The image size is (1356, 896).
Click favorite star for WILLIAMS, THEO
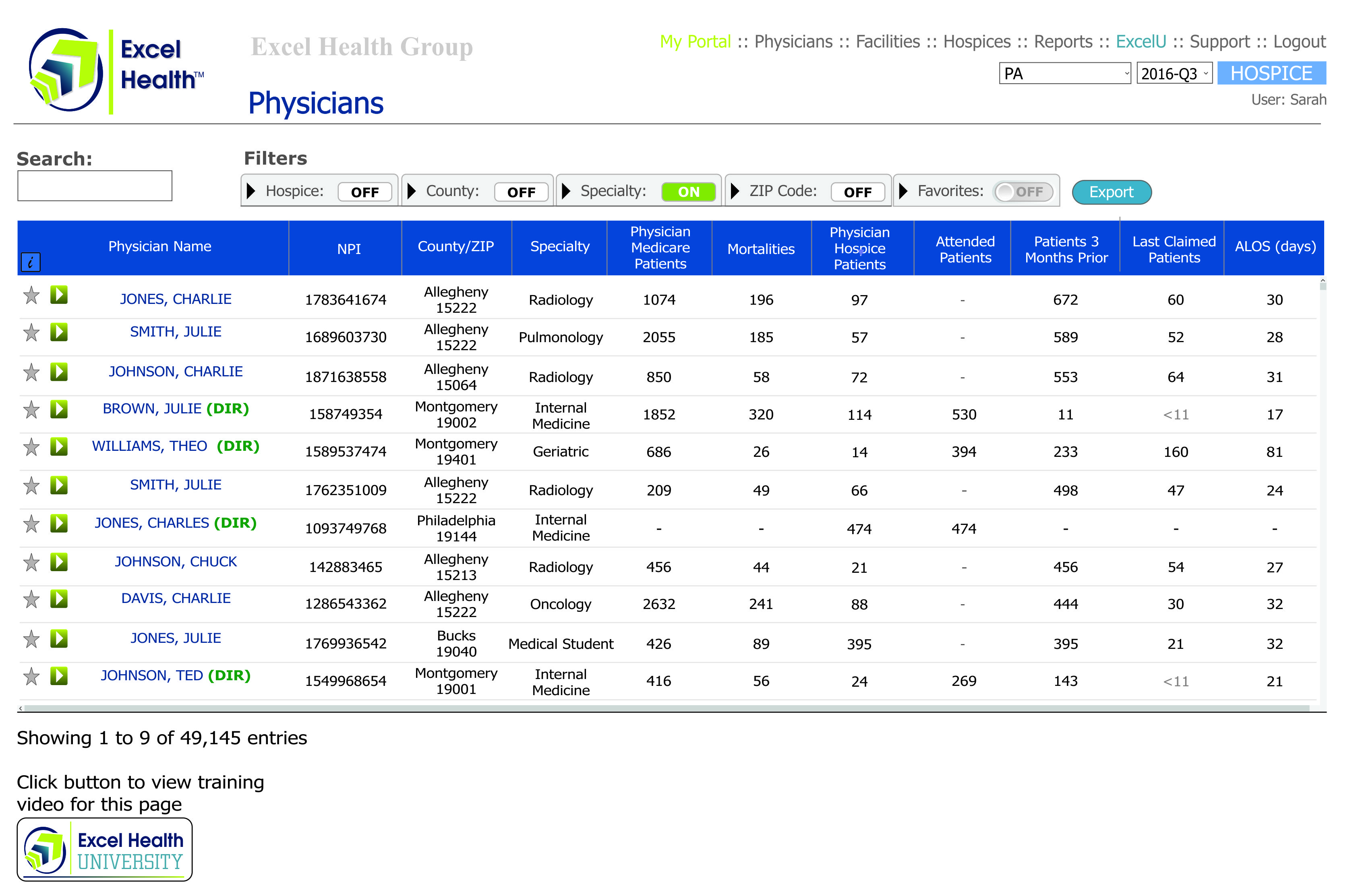pyautogui.click(x=31, y=447)
